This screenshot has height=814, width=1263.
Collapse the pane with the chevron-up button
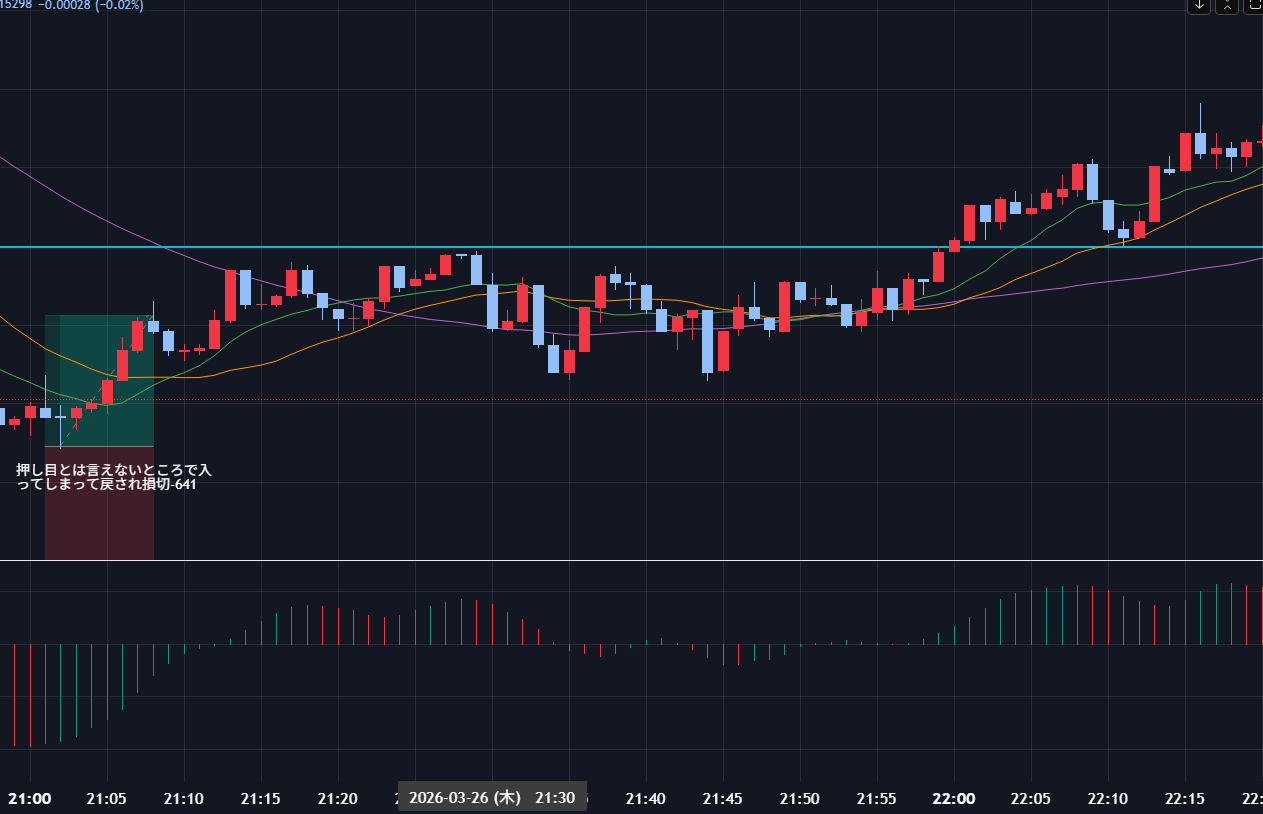pyautogui.click(x=1226, y=5)
